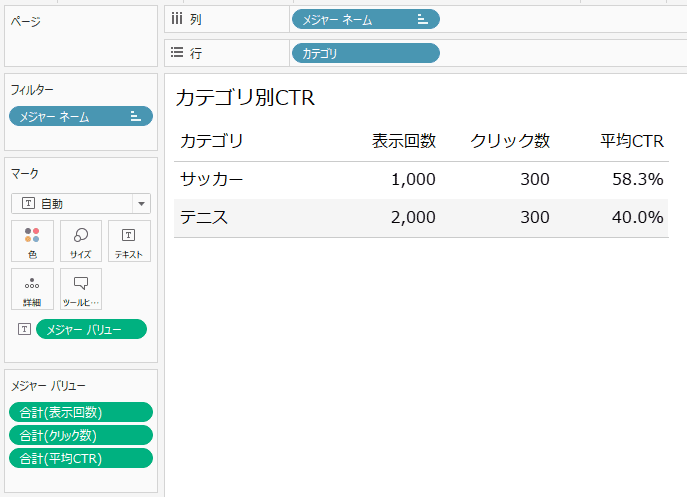The width and height of the screenshot is (687, 497).
Task: Click the ツールヒント (Tooltip) marks button
Action: tap(80, 289)
